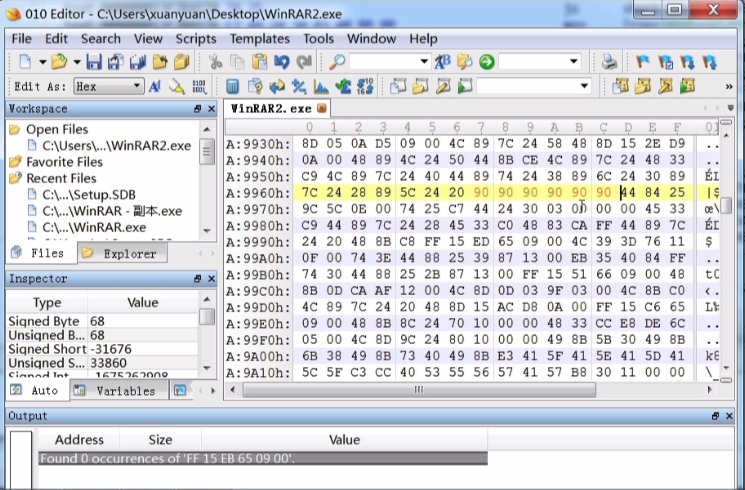The width and height of the screenshot is (745, 490).
Task: Close the WinRAR2.exe tab
Action: pos(322,108)
